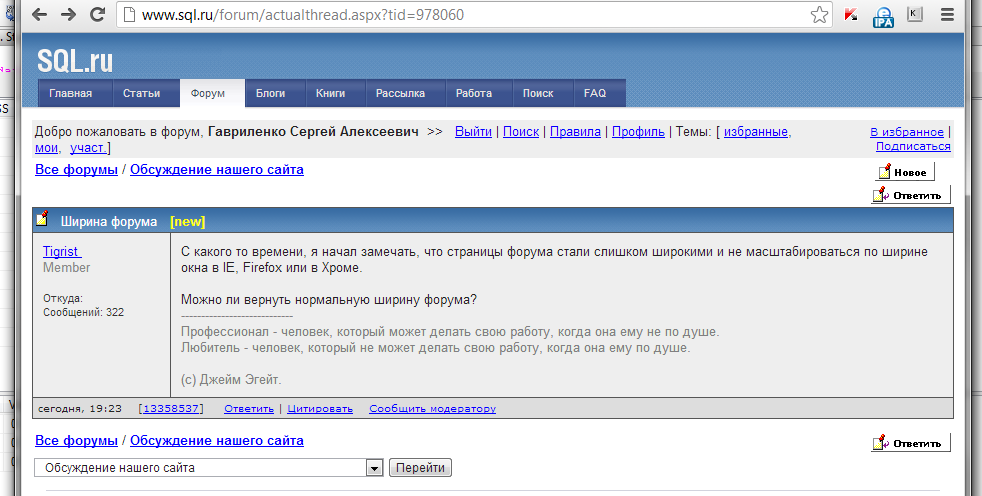This screenshot has width=982, height=496.
Task: Bookmark page with the star icon
Action: [x=819, y=15]
